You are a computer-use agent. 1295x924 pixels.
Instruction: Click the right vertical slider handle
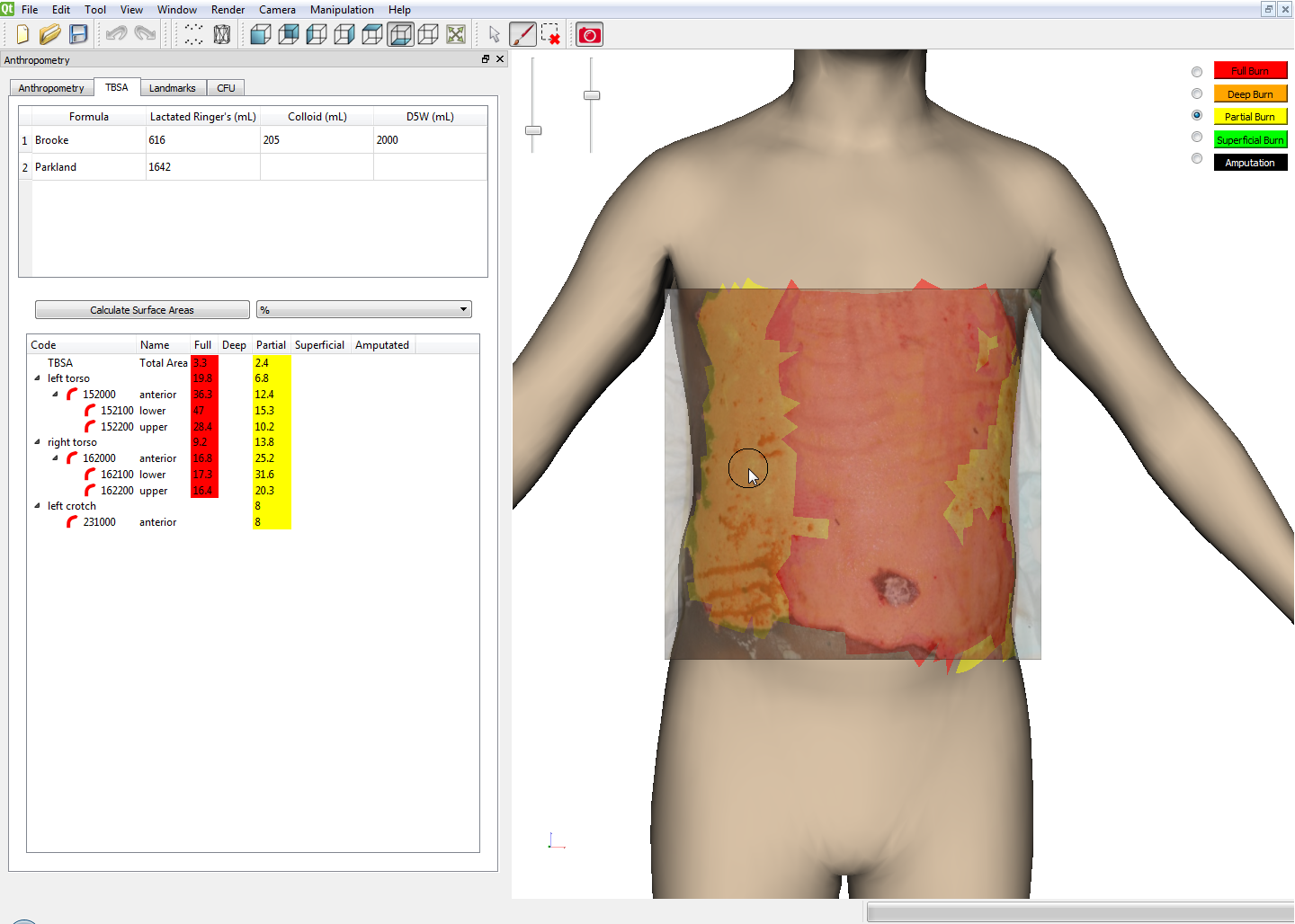click(x=592, y=95)
